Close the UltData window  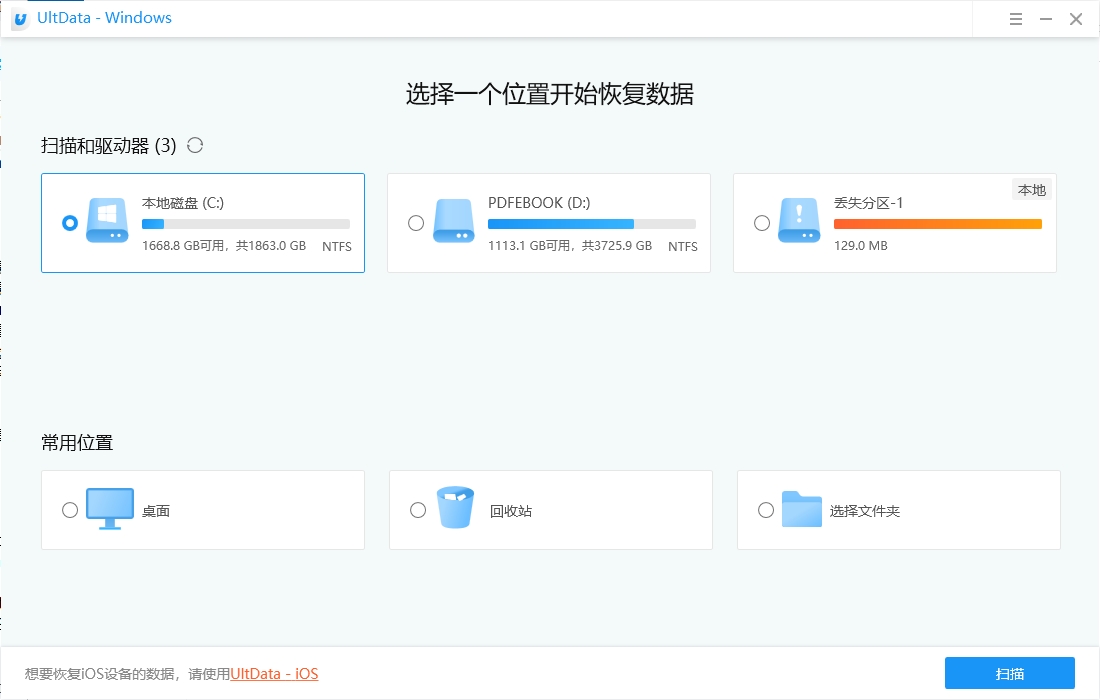pyautogui.click(x=1075, y=19)
